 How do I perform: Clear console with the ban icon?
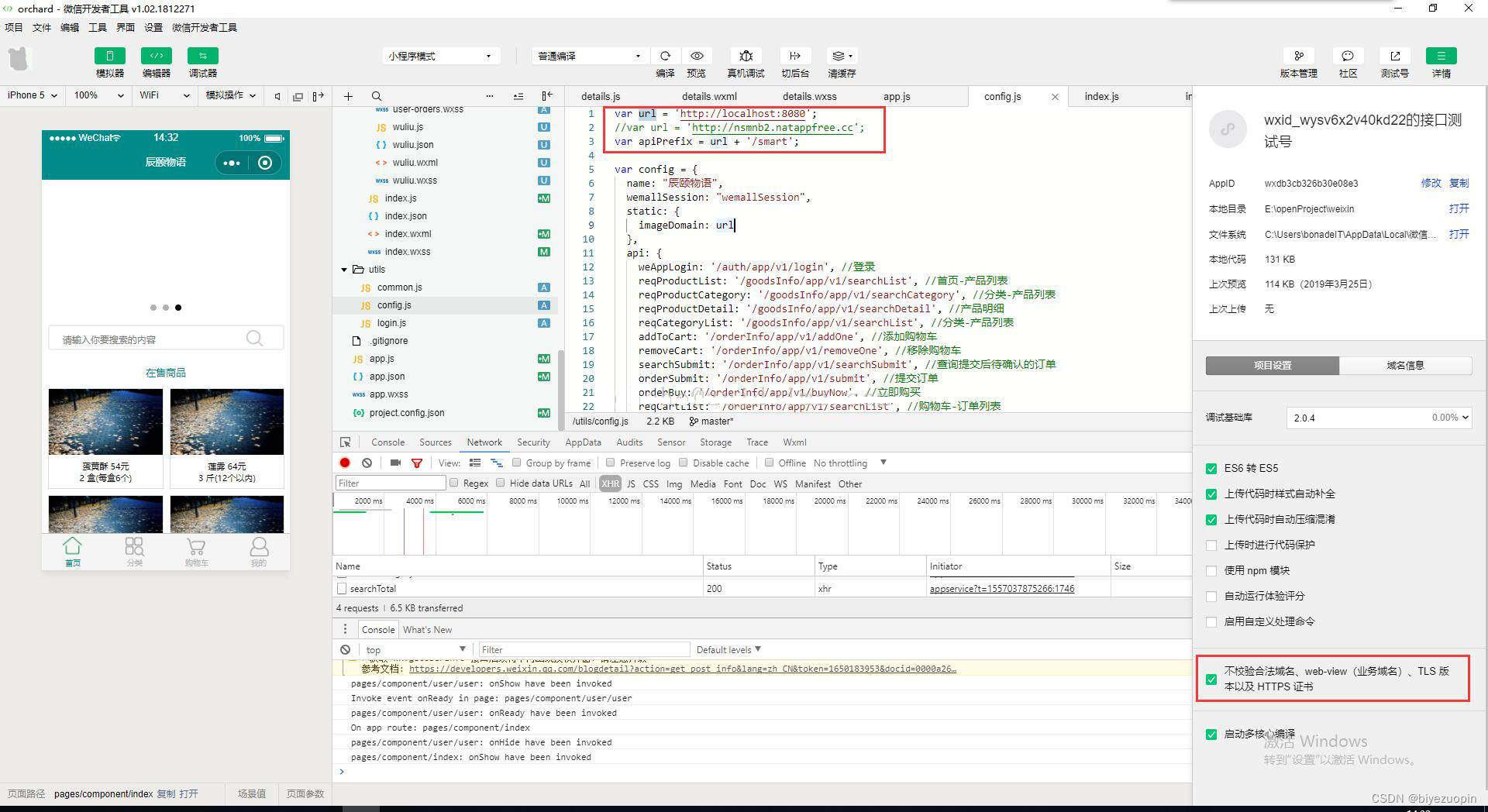(345, 649)
